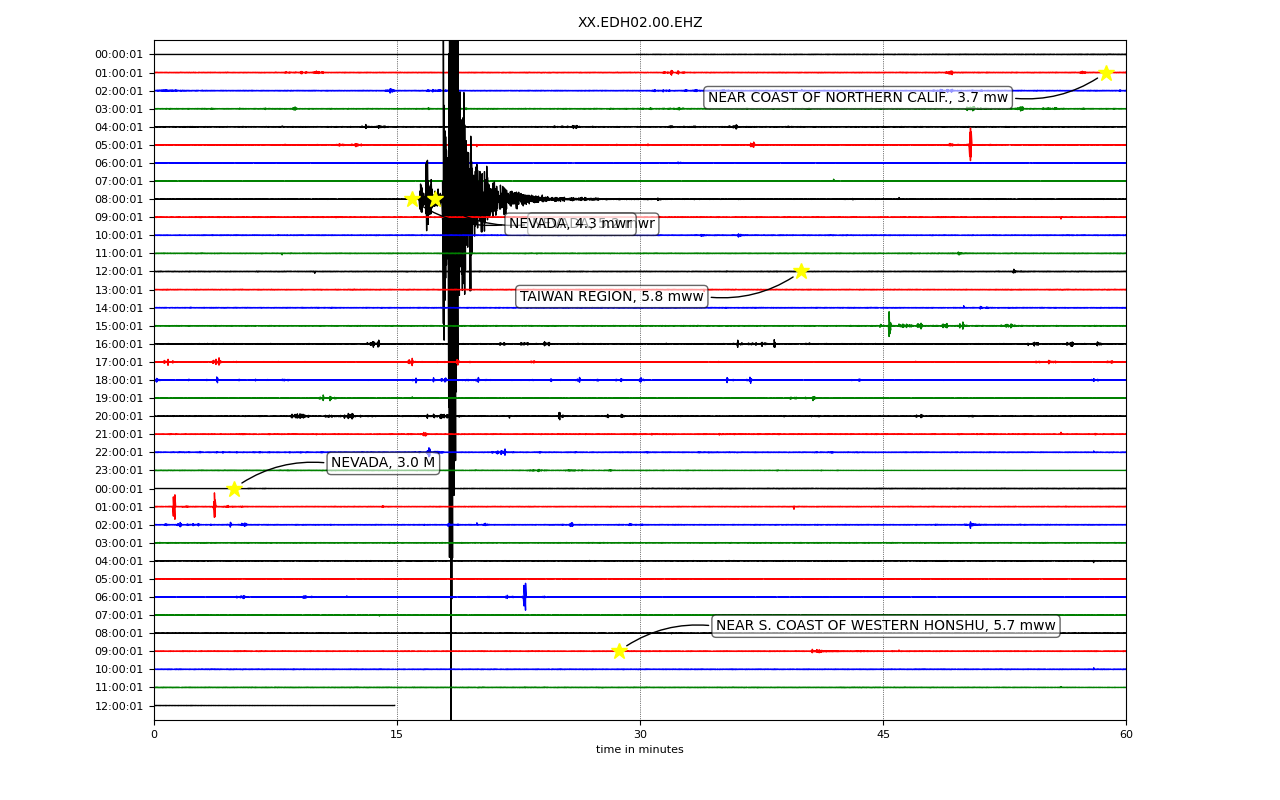Image resolution: width=1280 pixels, height=800 pixels.
Task: Click the leftmost star on the 08:00:01 trace
Action: [412, 199]
